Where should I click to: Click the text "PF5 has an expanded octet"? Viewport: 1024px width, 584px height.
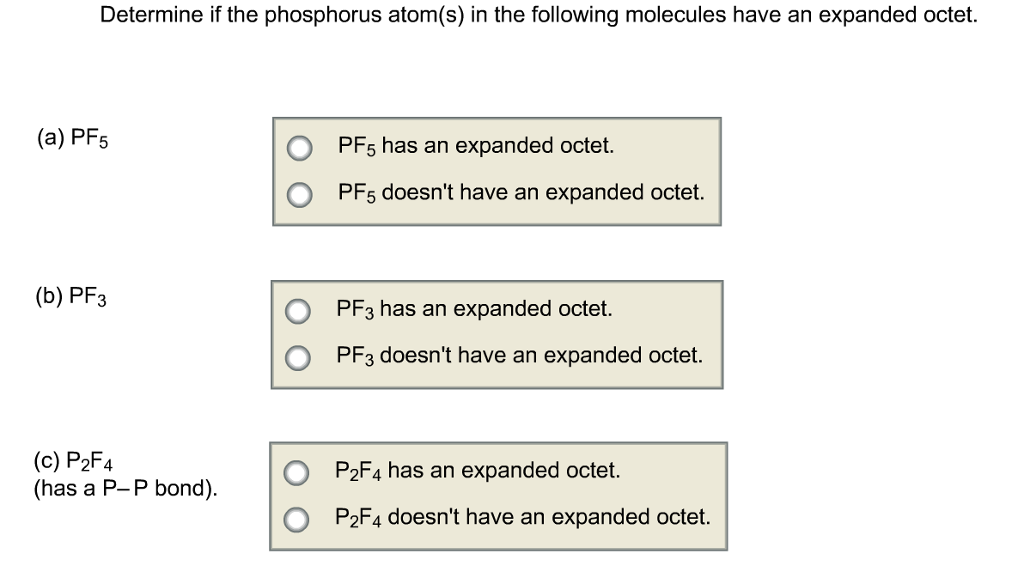point(475,147)
